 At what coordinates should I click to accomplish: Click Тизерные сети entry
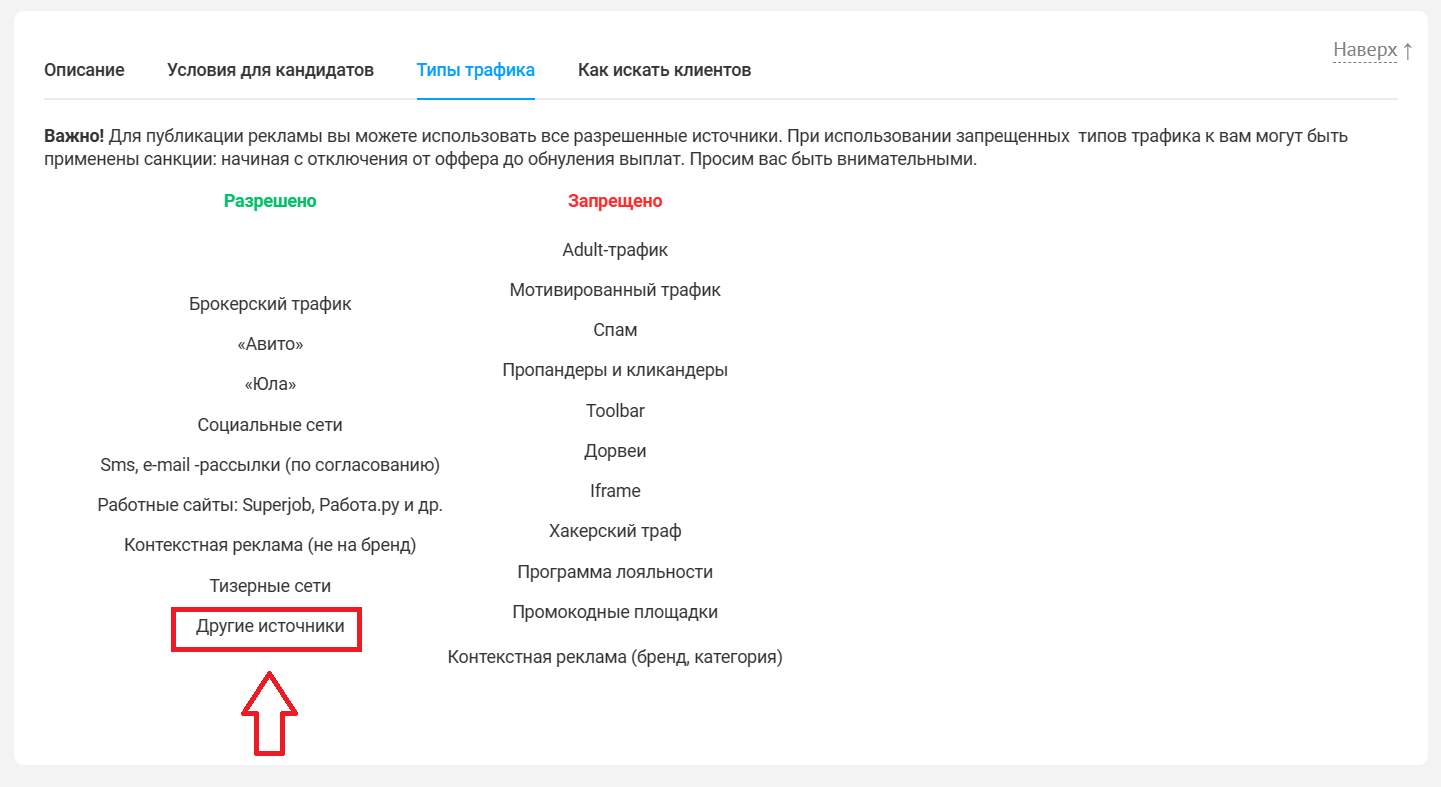click(270, 586)
